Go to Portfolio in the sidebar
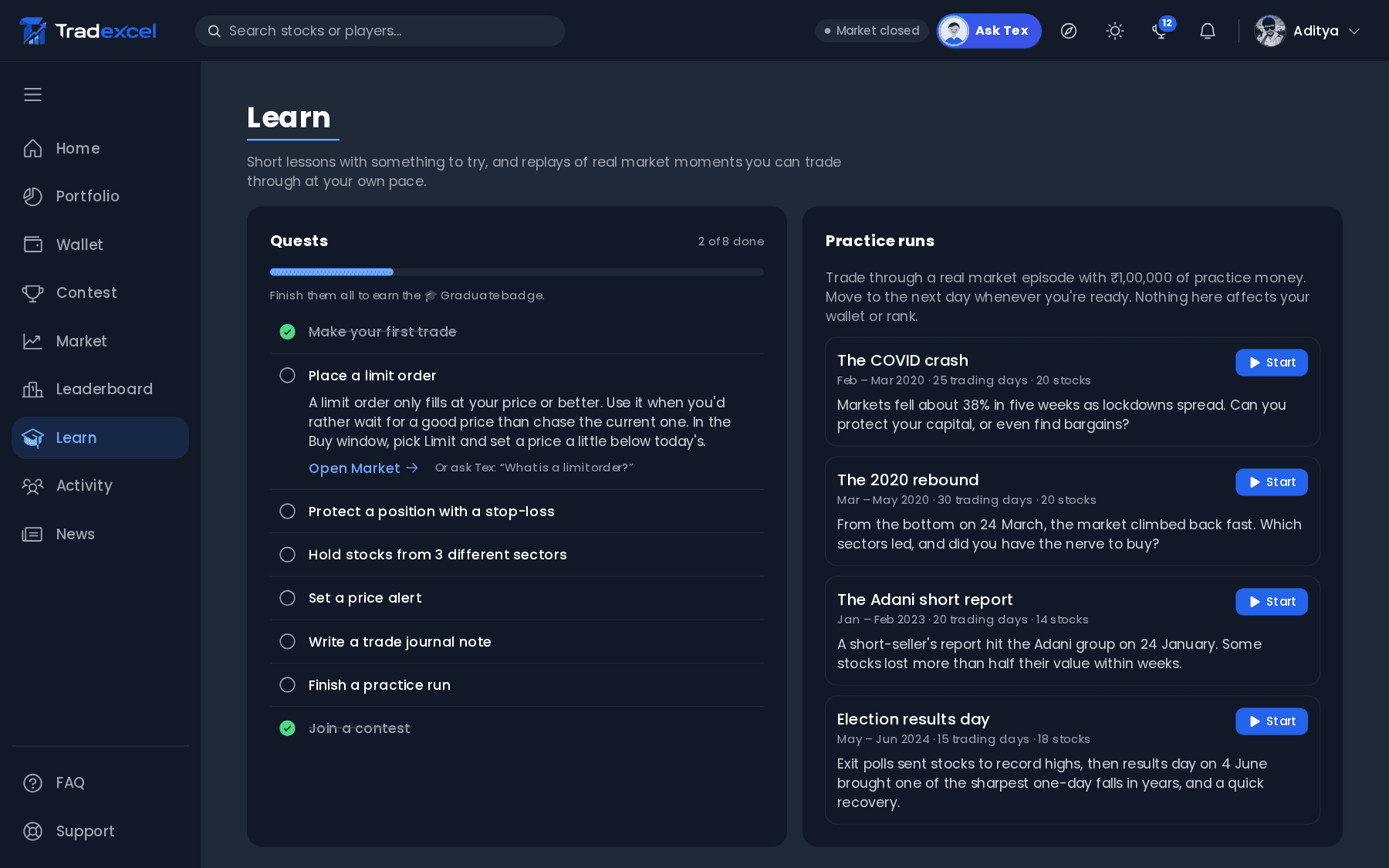The image size is (1389, 868). point(100,196)
